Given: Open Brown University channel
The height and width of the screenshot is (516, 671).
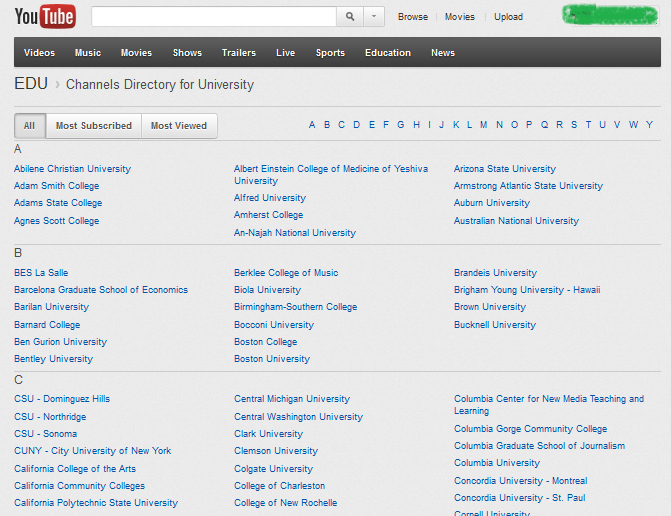Looking at the screenshot, I should pos(490,307).
